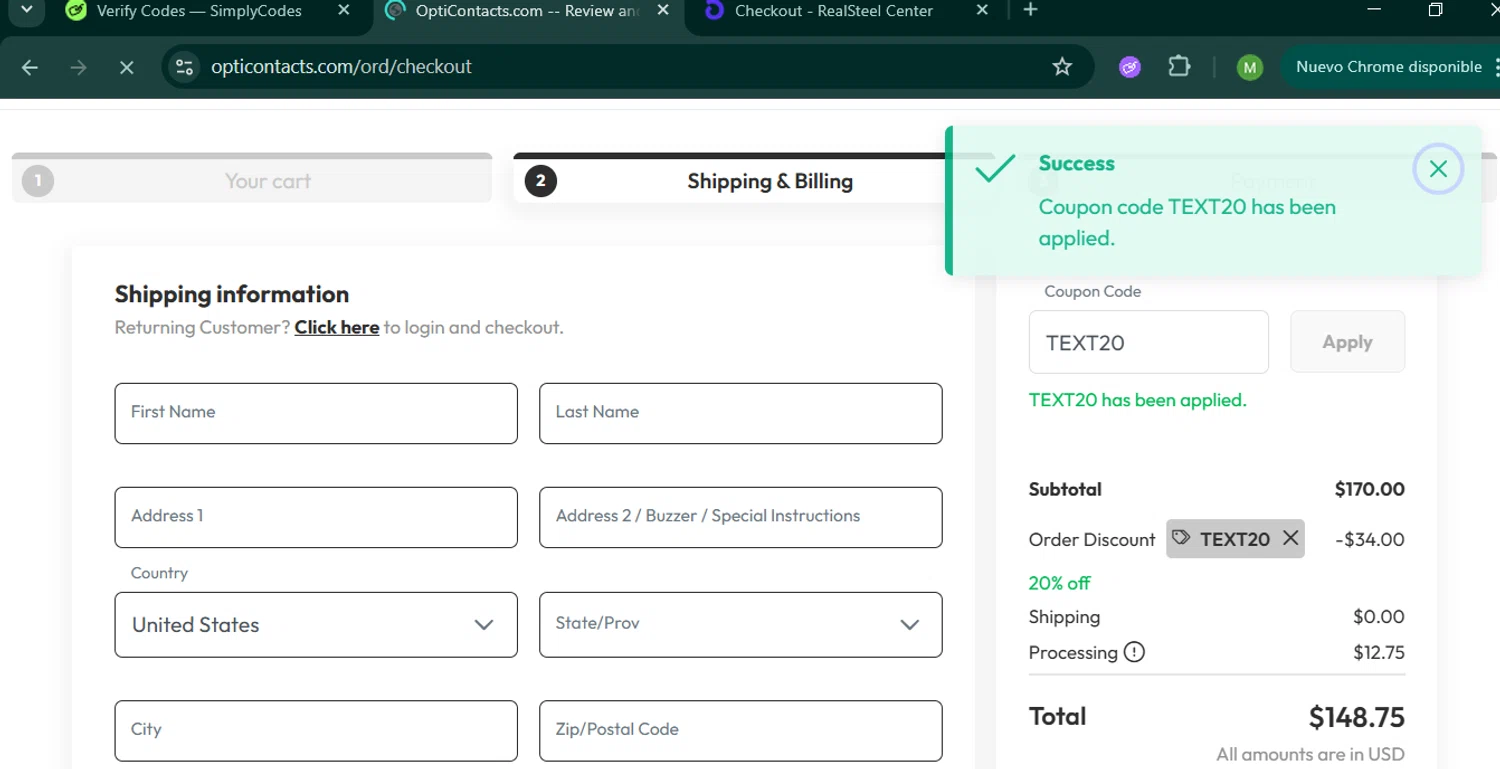Click the Processing fee info icon
The image size is (1500, 769).
1134,652
